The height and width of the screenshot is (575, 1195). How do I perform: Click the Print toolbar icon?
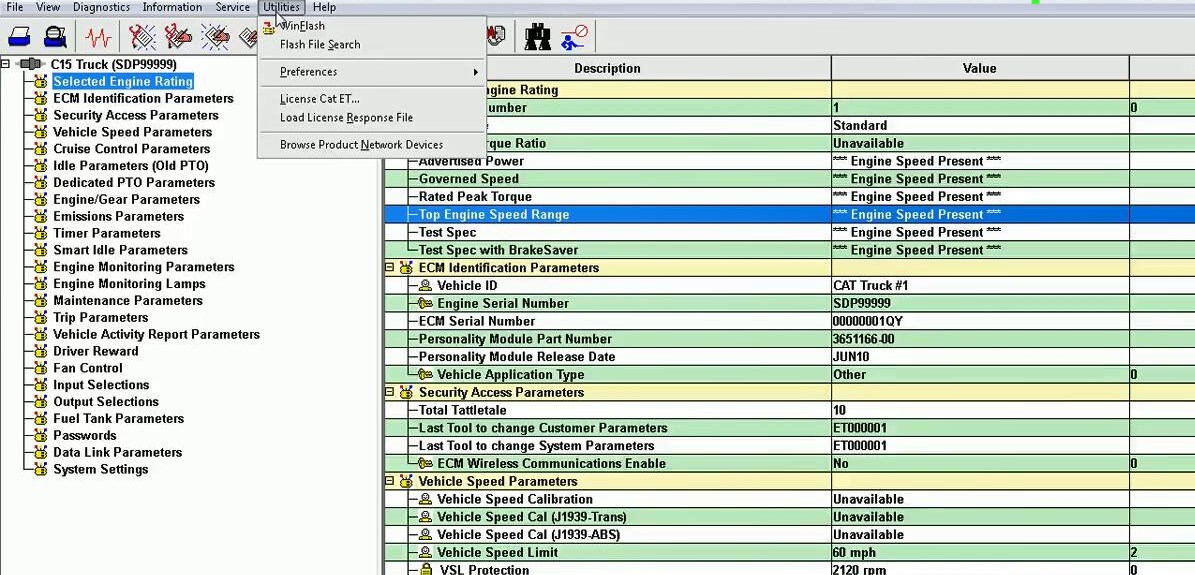pyautogui.click(x=20, y=36)
